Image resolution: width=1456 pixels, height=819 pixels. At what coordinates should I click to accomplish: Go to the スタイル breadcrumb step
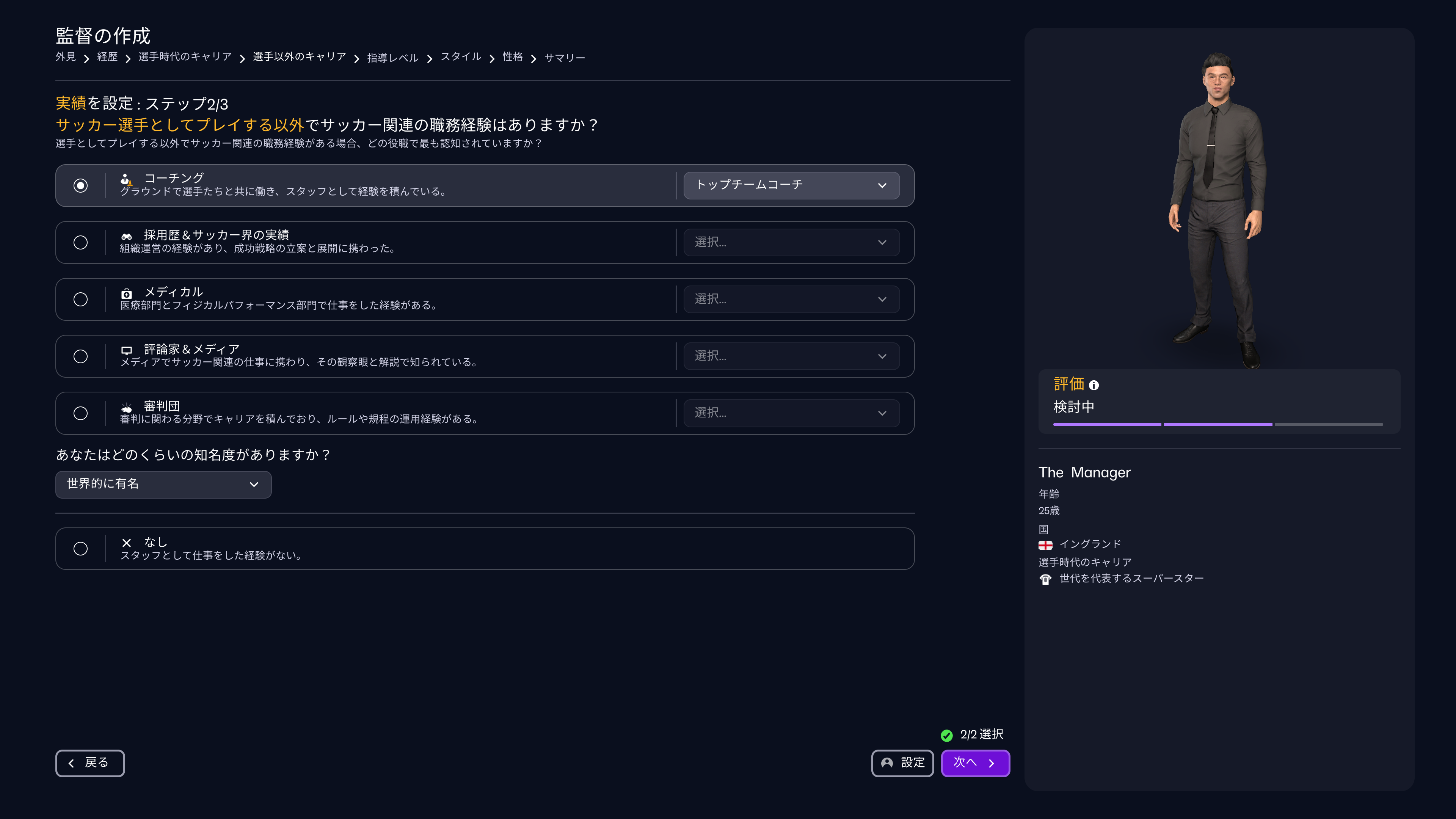coord(461,57)
